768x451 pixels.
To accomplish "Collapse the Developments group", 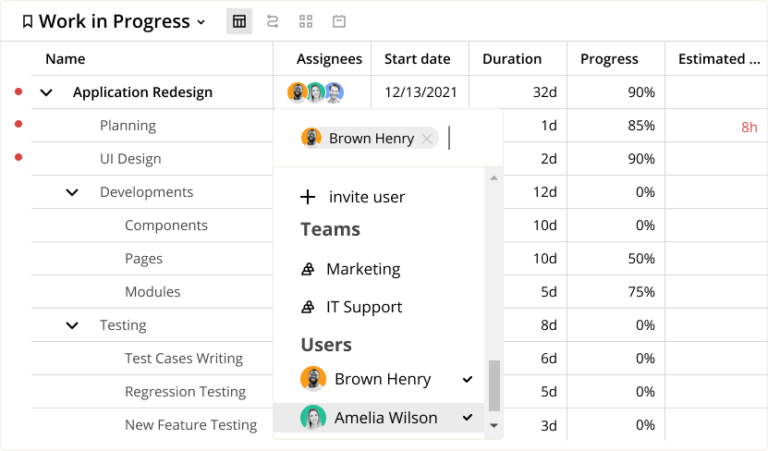I will click(x=72, y=192).
